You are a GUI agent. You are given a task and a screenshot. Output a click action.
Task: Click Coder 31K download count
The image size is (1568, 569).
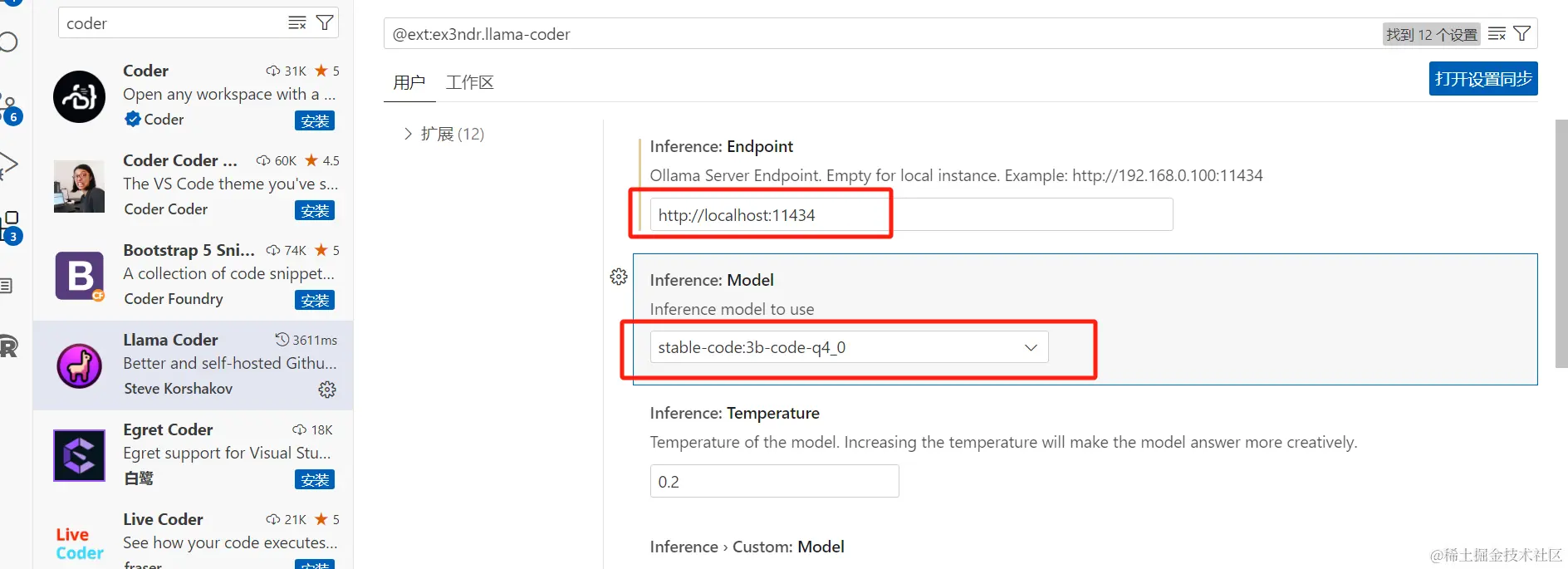tap(287, 71)
